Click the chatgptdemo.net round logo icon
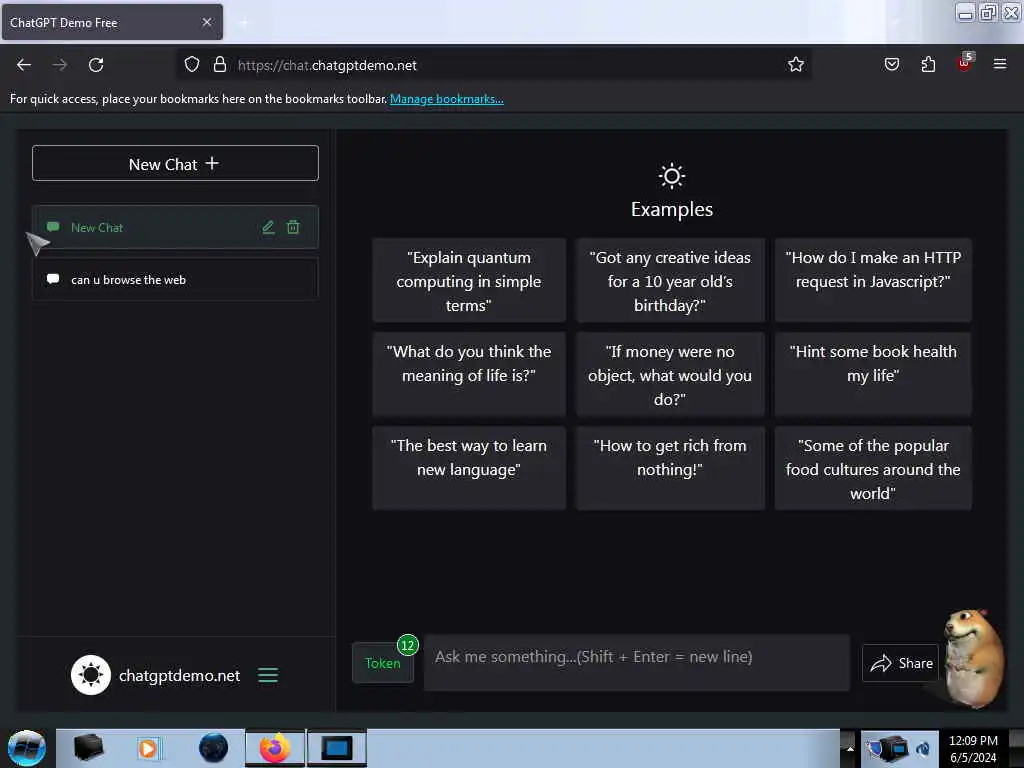Image resolution: width=1024 pixels, height=768 pixels. click(x=91, y=675)
